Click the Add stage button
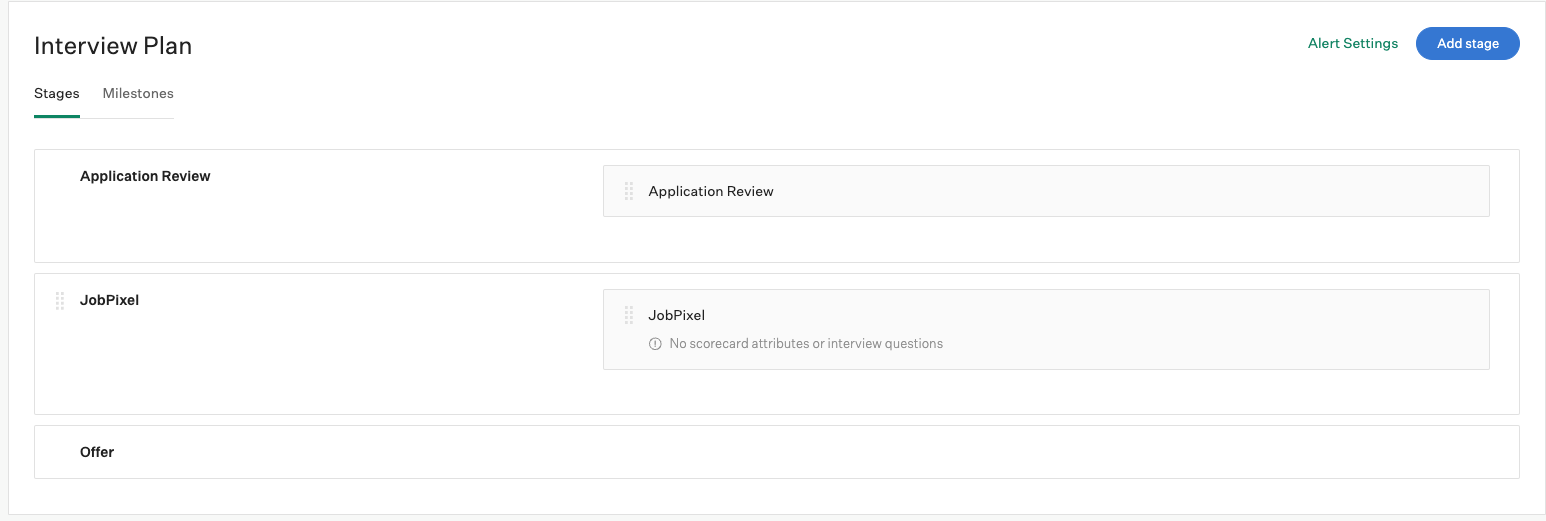1546x521 pixels. pyautogui.click(x=1468, y=44)
